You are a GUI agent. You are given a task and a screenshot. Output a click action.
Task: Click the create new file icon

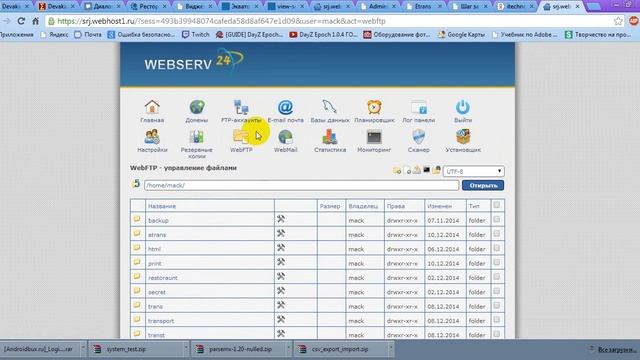click(x=407, y=171)
